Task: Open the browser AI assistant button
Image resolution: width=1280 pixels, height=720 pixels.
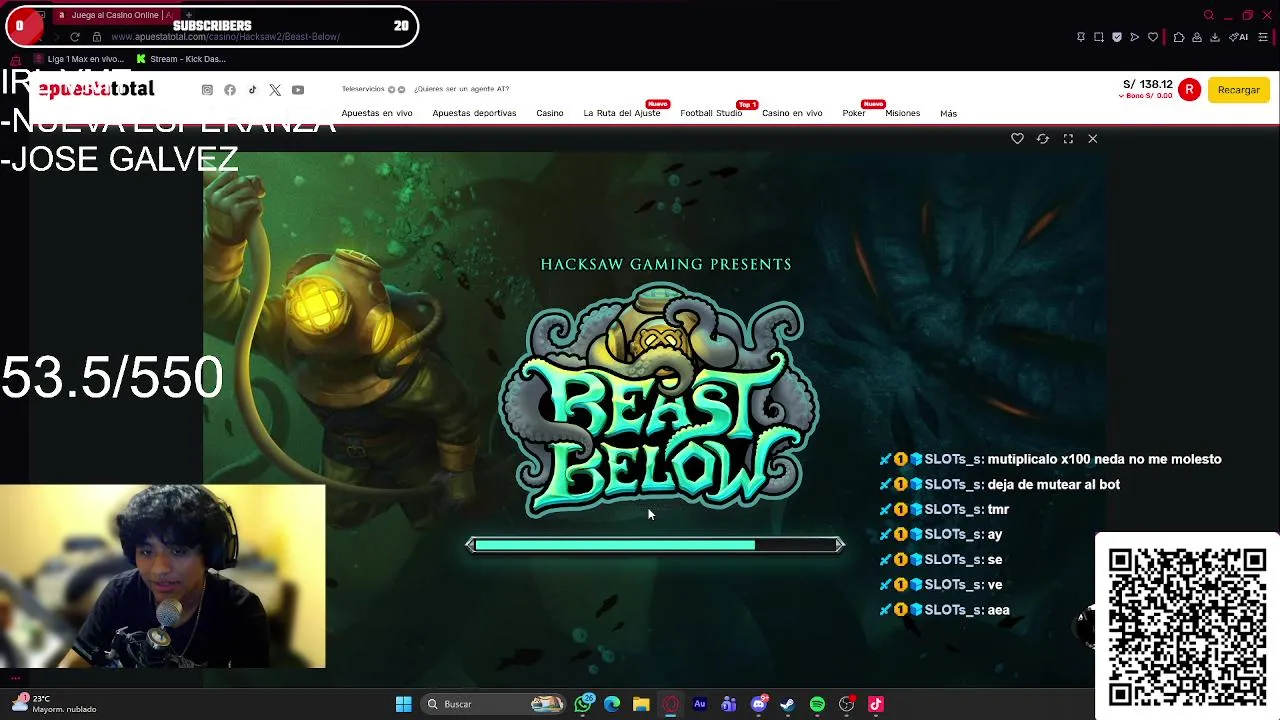Action: pos(1238,37)
